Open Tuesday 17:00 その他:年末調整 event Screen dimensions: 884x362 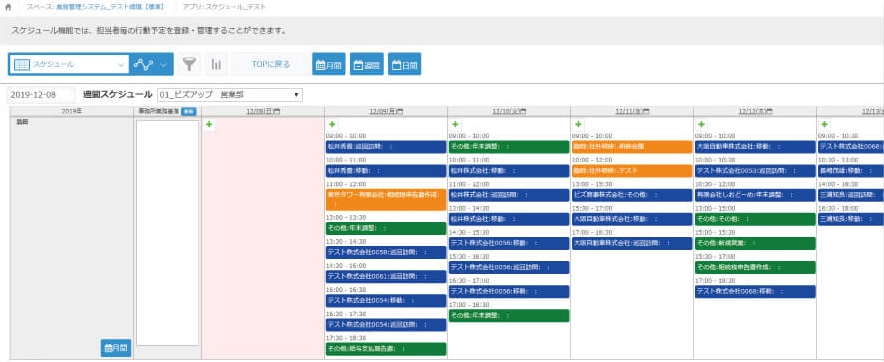tap(509, 316)
